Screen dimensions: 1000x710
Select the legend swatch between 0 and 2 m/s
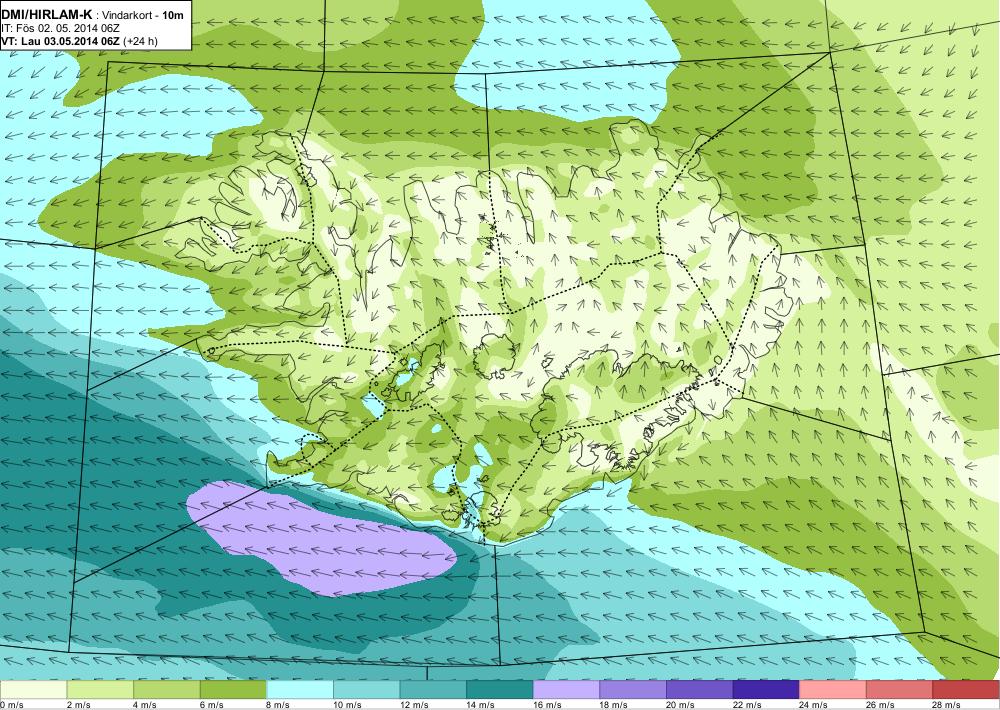(33, 690)
